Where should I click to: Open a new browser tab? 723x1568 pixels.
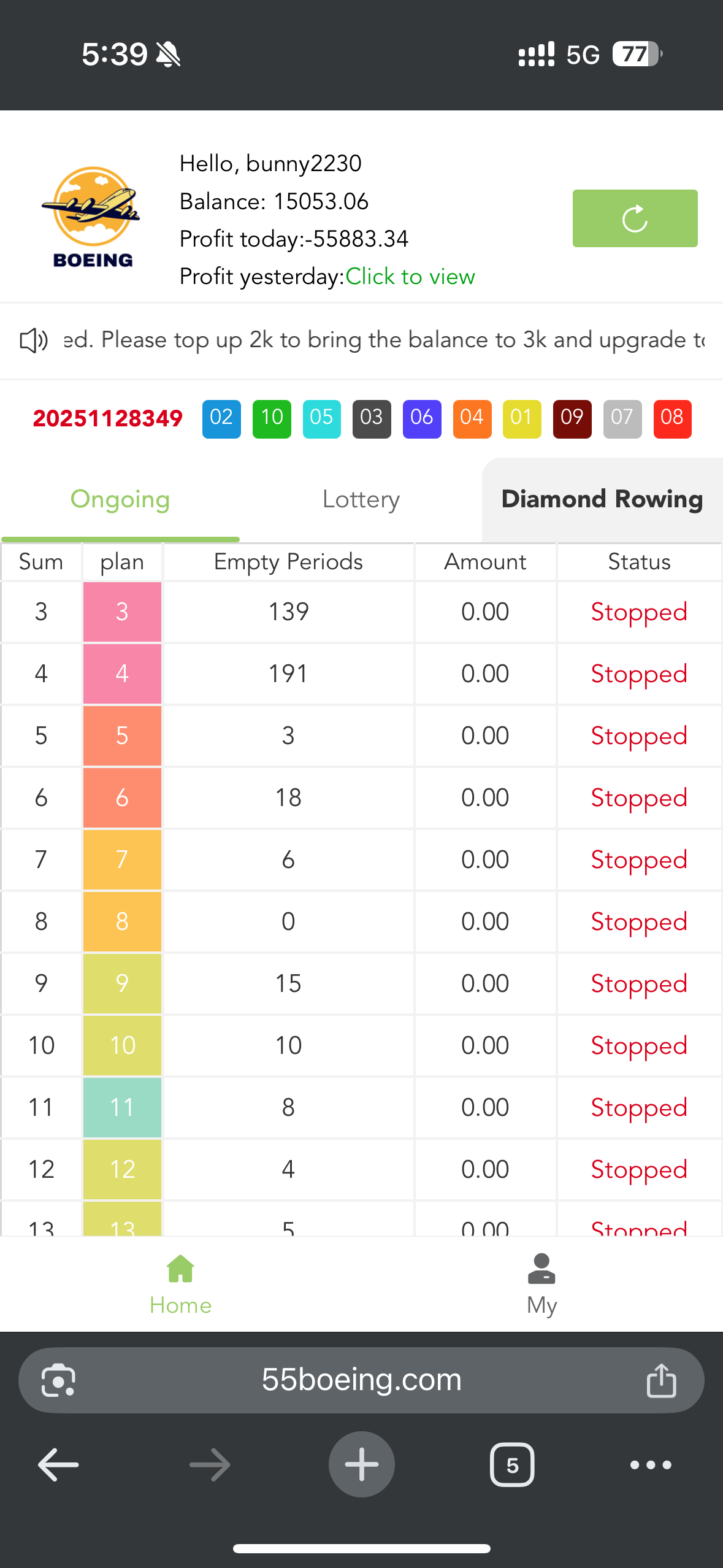[361, 1465]
